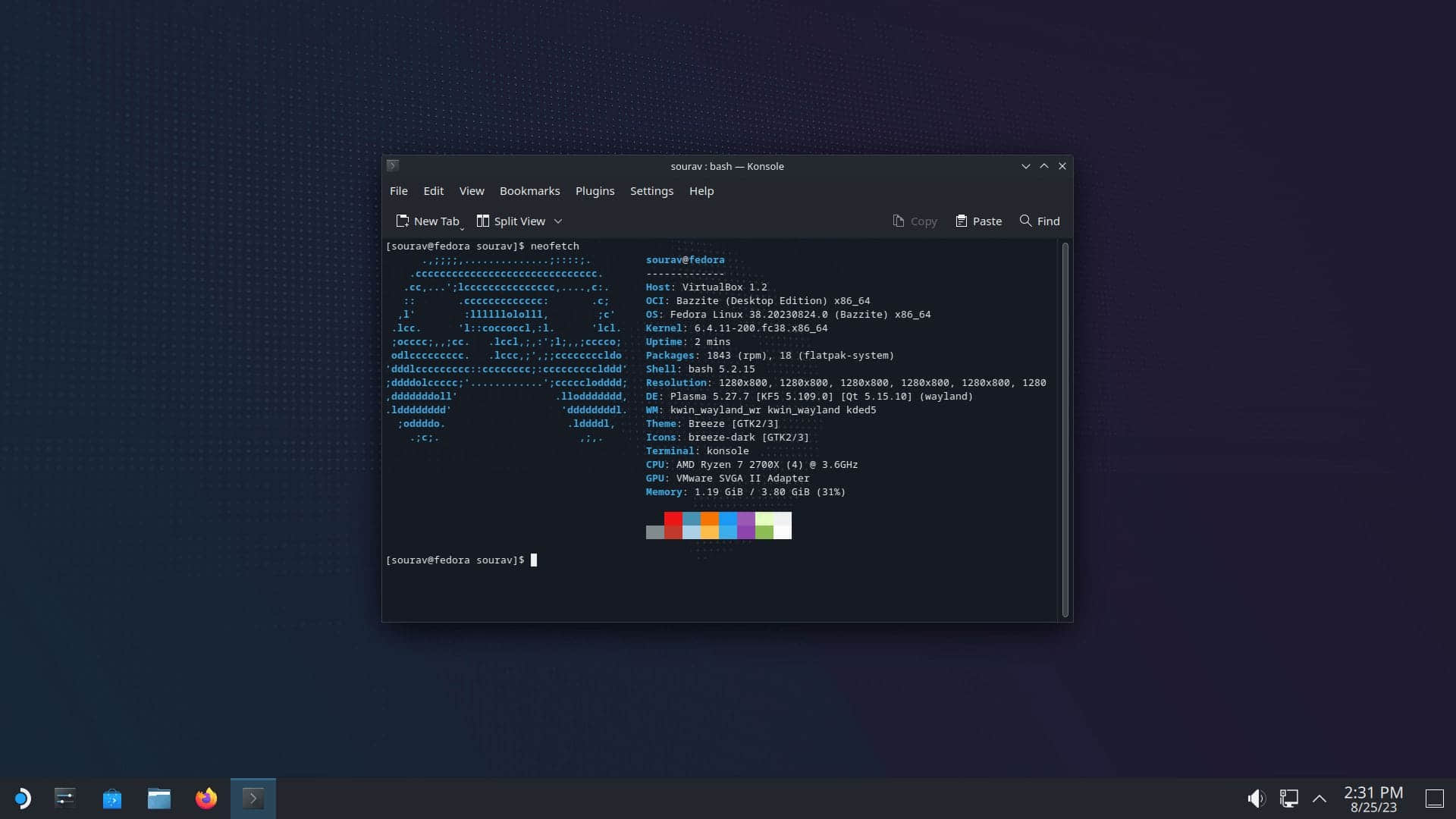Open the Settings menu
Viewport: 1456px width, 819px height.
tap(651, 191)
